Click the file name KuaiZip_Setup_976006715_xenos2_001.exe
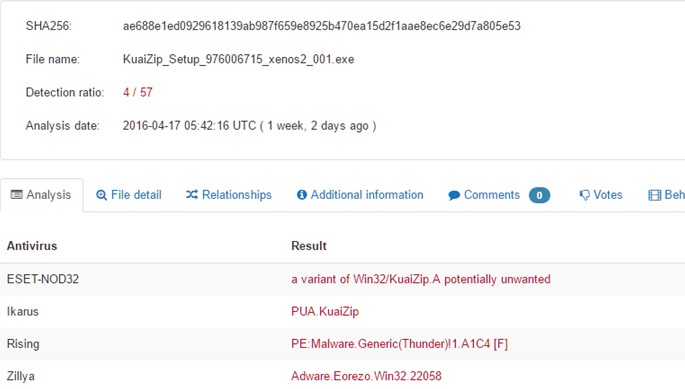Screen dimensions: 685x389 click(239, 59)
